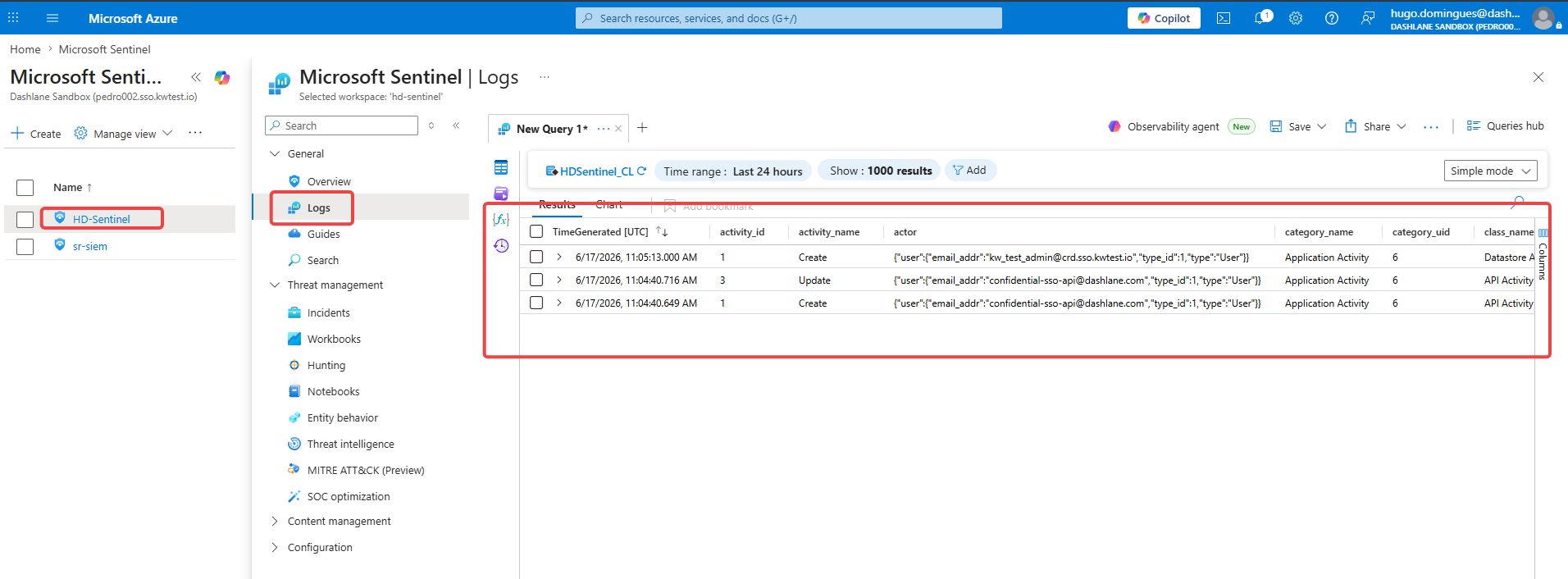Click the Home breadcrumb link
The width and height of the screenshot is (1568, 579).
(25, 49)
